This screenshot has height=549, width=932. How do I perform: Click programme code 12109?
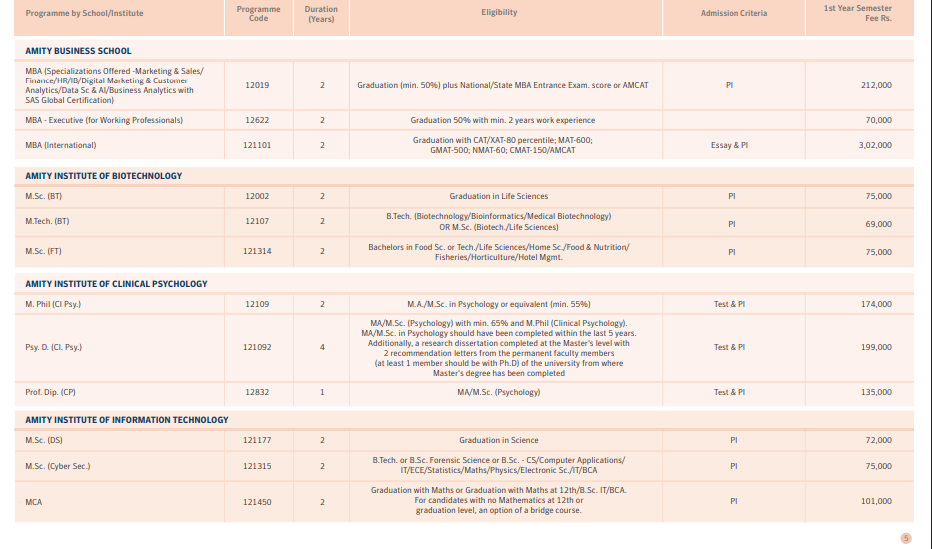(x=257, y=304)
